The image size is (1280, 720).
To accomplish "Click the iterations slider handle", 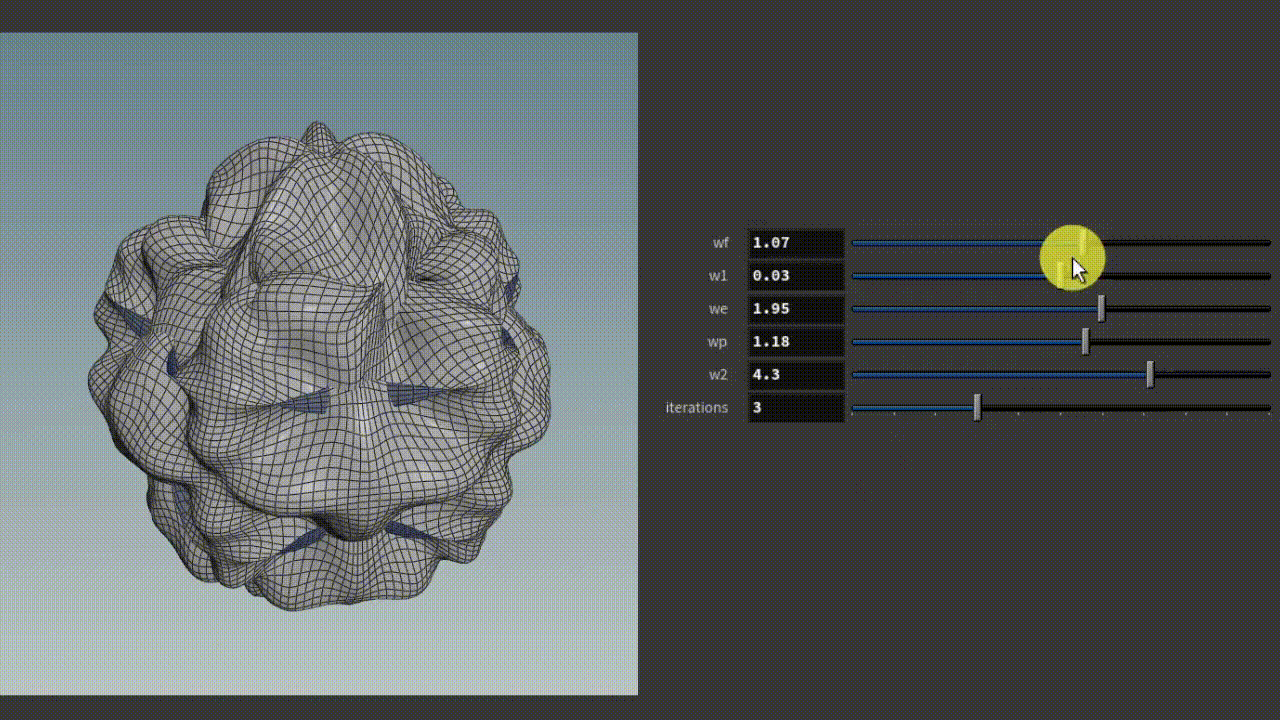I will [x=977, y=408].
